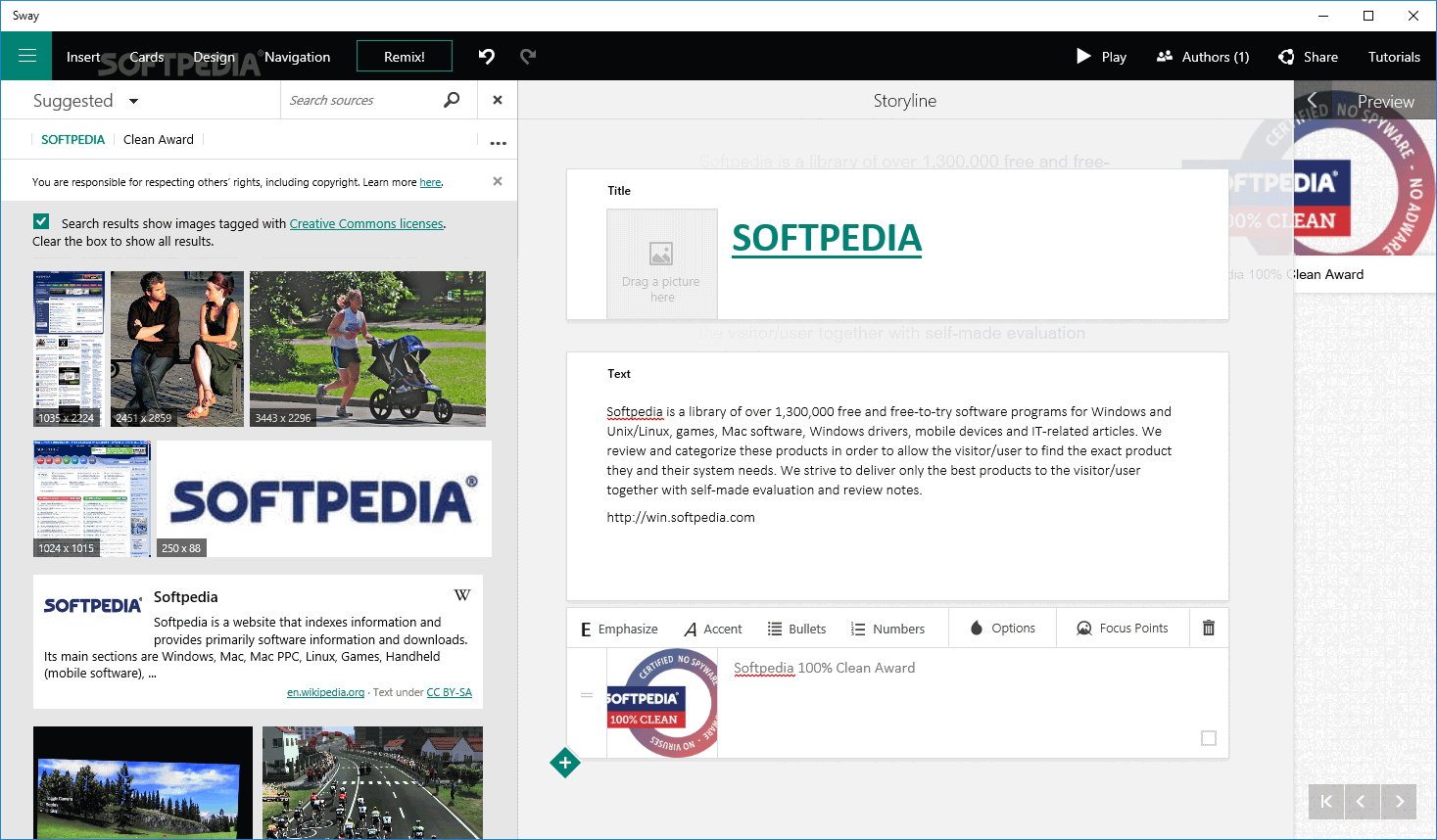The image size is (1437, 840).
Task: Open Focus Points for the image card
Action: pos(1123,627)
